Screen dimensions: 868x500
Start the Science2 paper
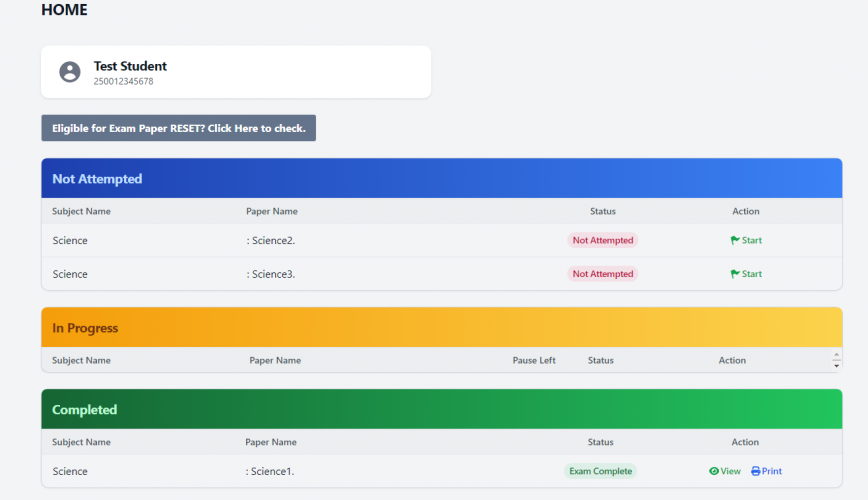pos(751,240)
